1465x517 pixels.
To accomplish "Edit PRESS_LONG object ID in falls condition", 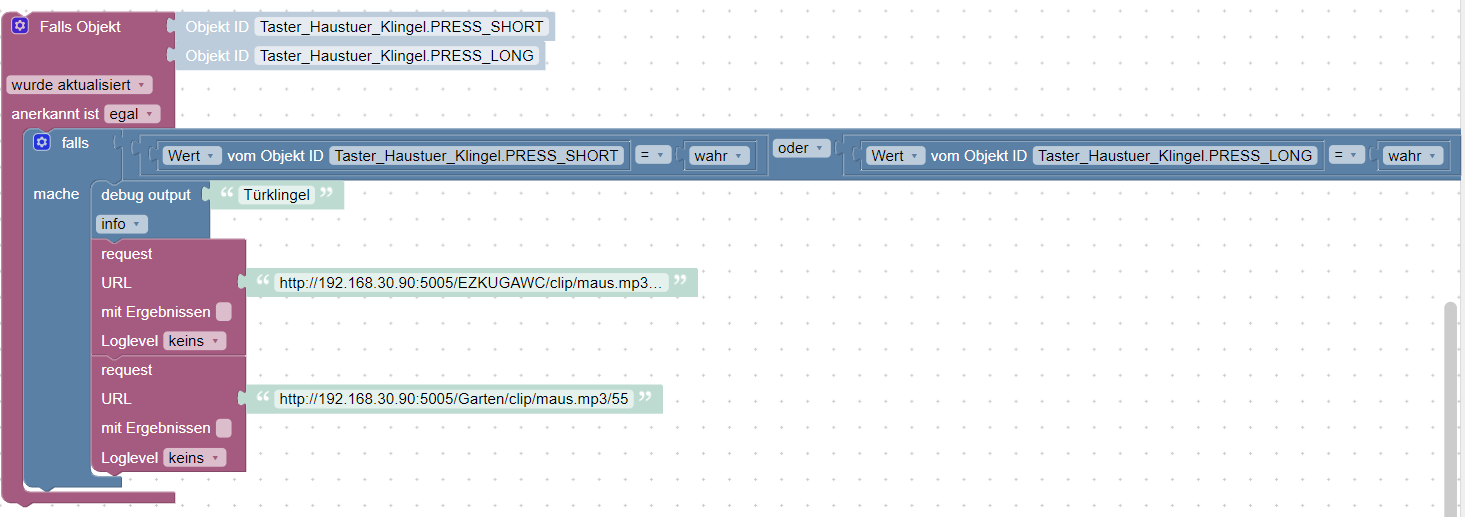I will tap(1175, 155).
